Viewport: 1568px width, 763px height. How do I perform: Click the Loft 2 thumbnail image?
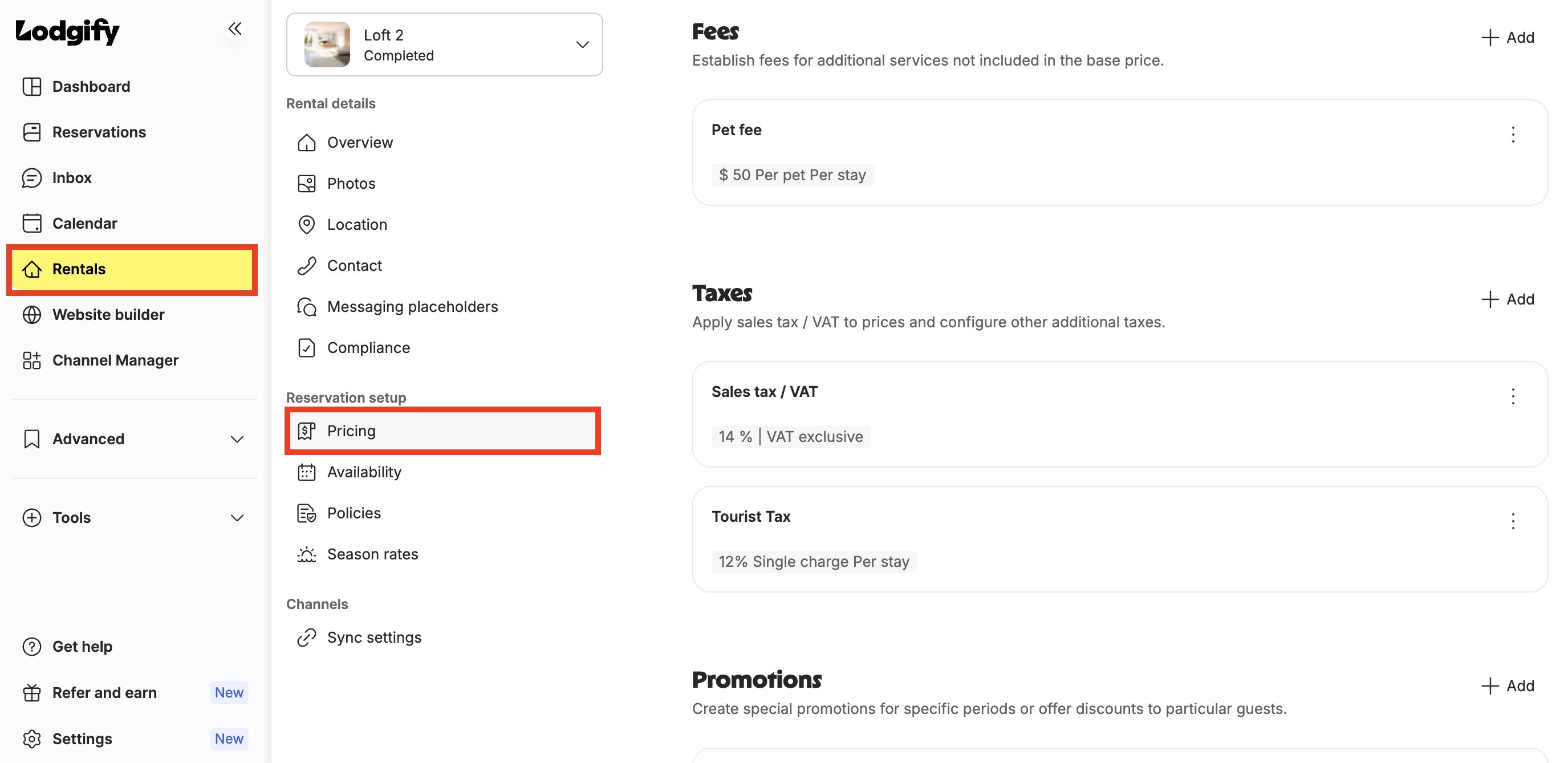(327, 44)
